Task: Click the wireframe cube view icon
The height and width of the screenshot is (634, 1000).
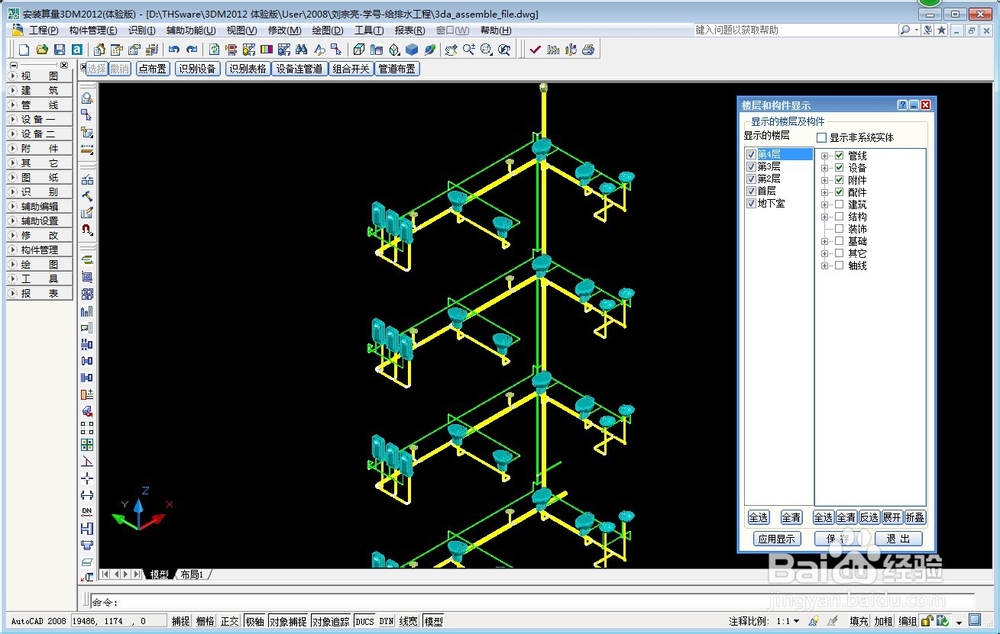Action: pyautogui.click(x=359, y=50)
